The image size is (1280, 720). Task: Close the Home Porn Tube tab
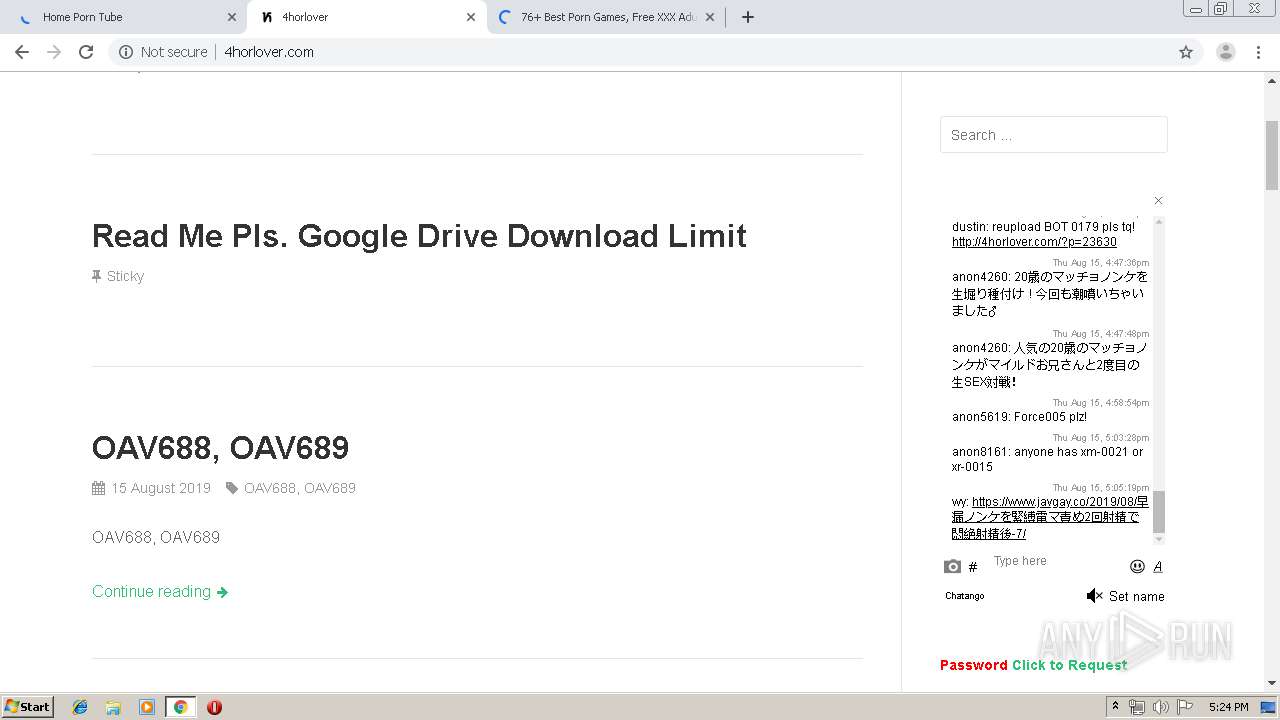pos(232,17)
